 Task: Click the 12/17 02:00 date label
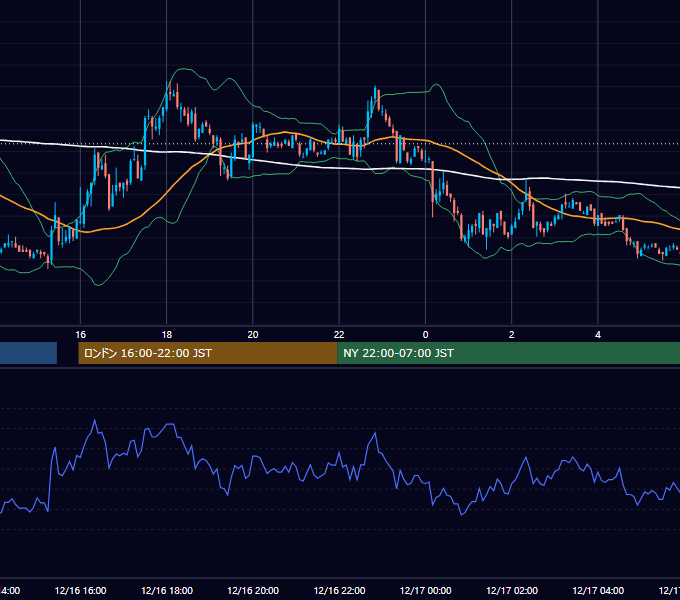[512, 590]
